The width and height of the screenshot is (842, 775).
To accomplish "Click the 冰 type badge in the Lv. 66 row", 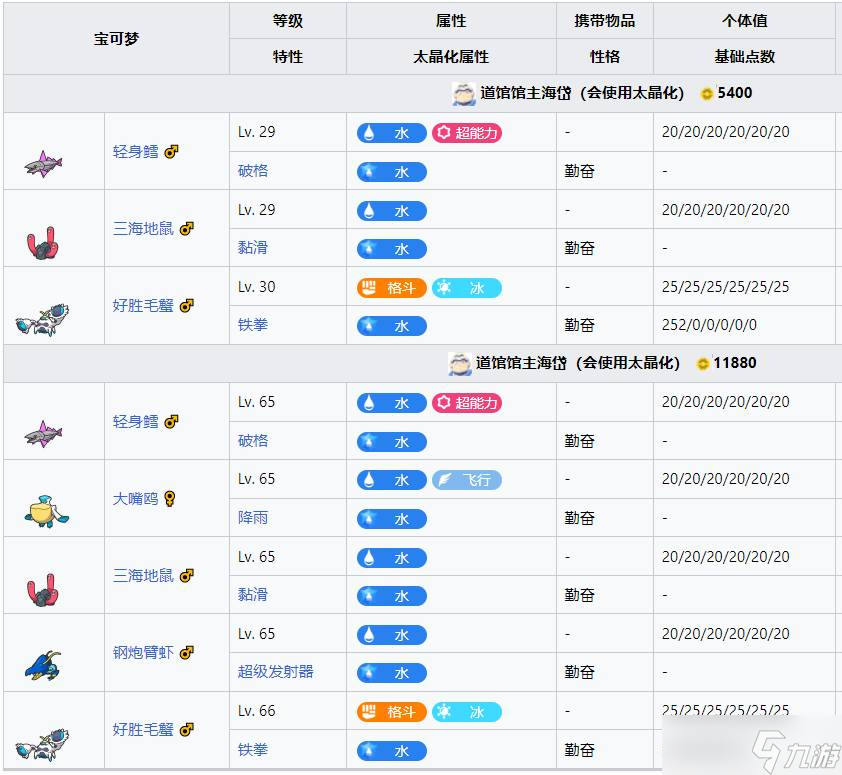I will 467,712.
